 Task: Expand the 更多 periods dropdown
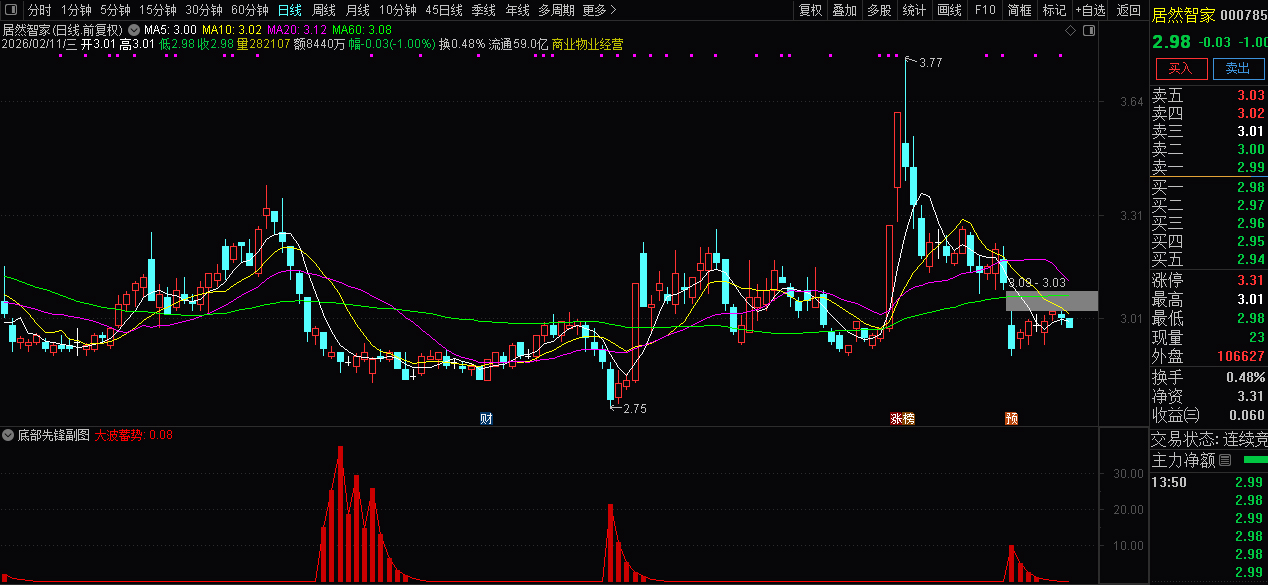point(599,10)
